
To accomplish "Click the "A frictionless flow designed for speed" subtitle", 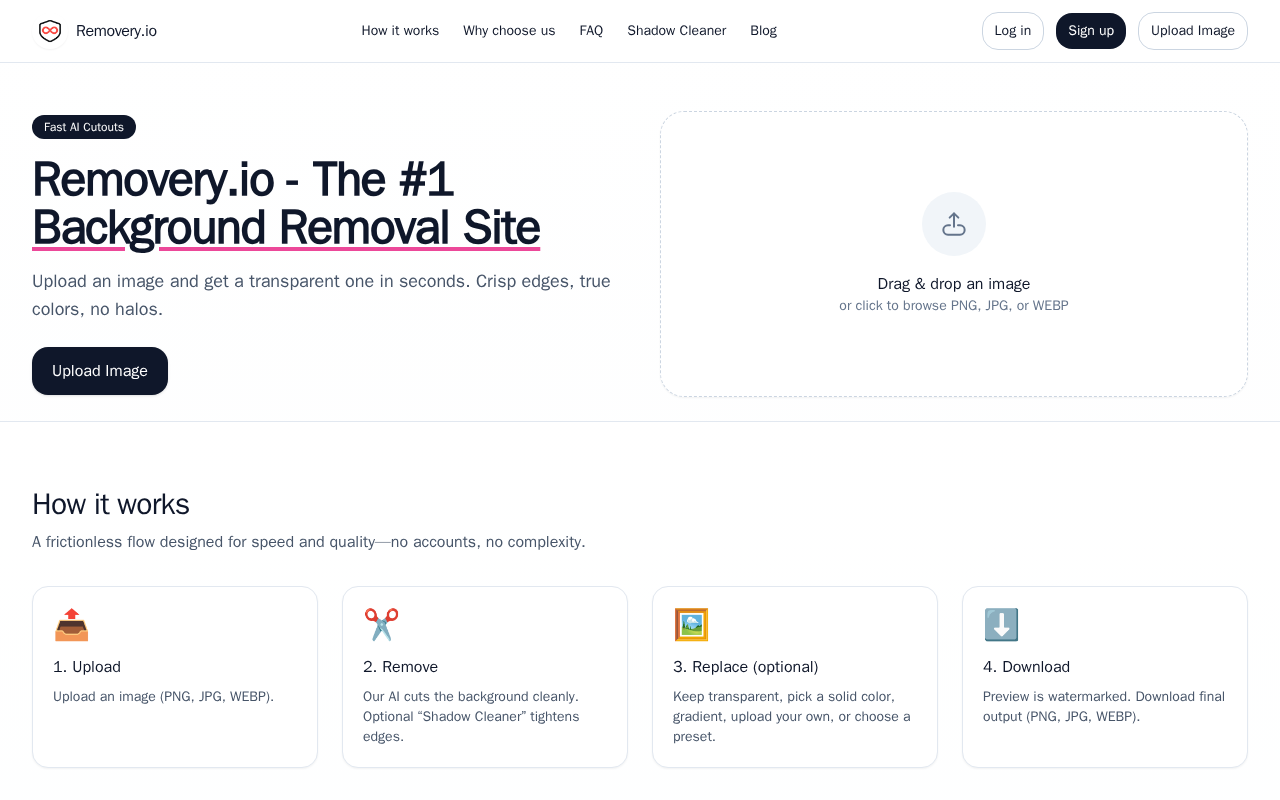I will point(309,542).
